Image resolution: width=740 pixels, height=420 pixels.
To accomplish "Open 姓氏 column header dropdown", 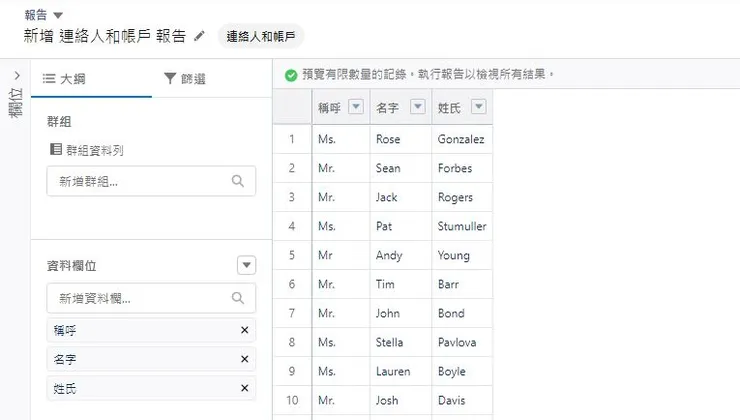I will (479, 107).
